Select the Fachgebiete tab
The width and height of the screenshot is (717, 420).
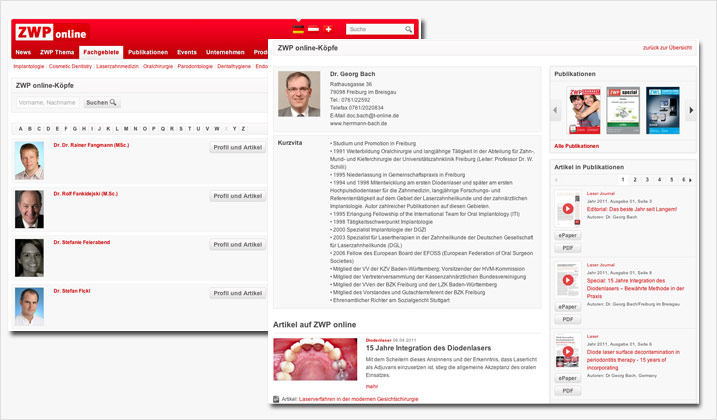101,52
